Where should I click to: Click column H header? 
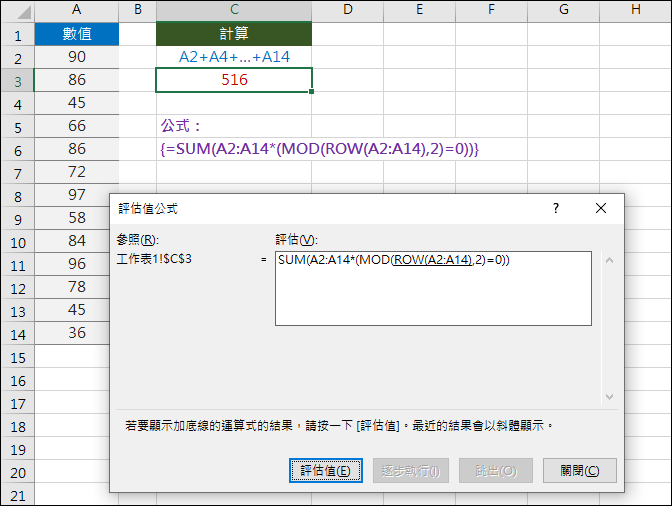[x=636, y=10]
